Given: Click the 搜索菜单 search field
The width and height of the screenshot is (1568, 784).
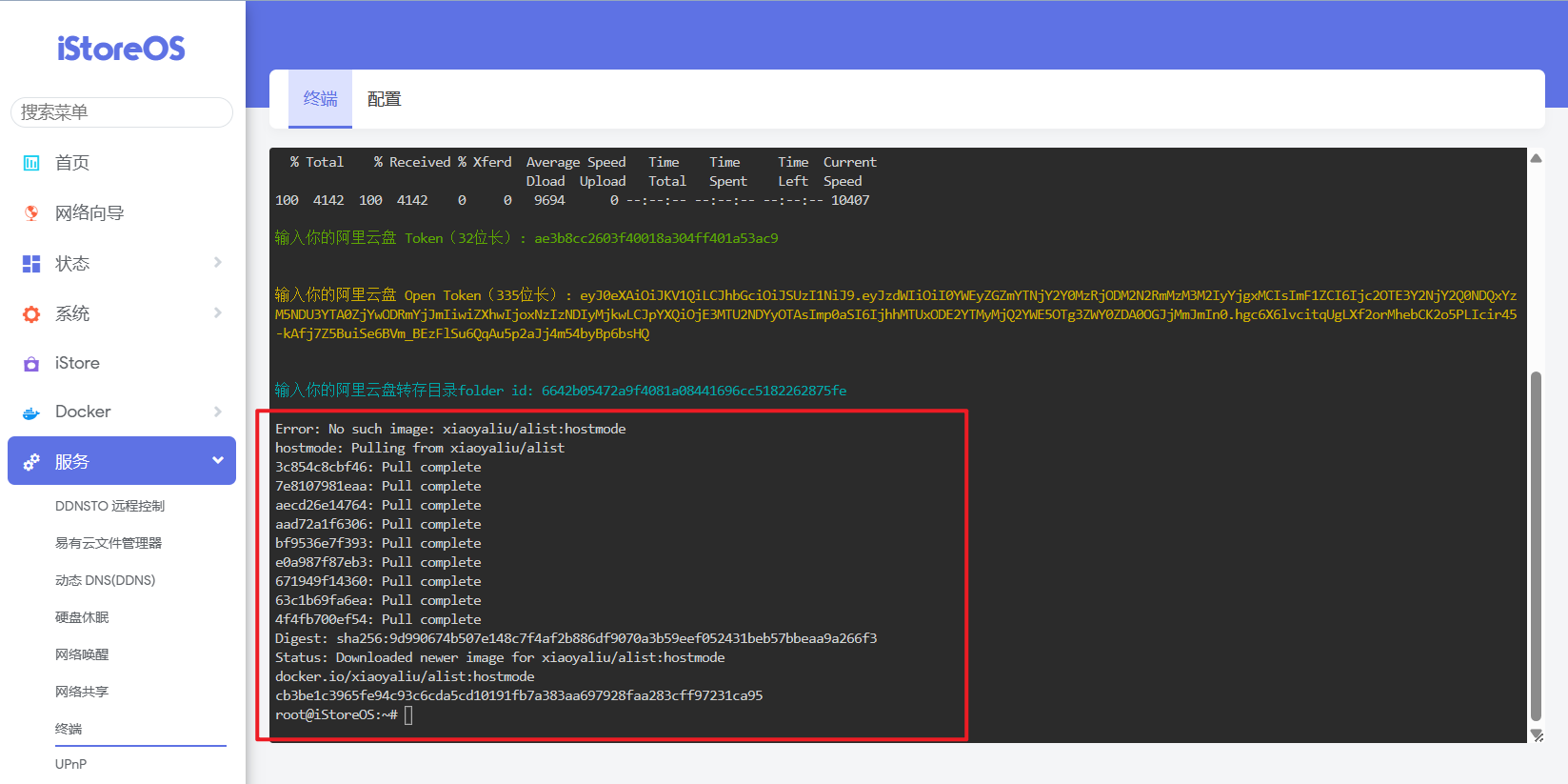Looking at the screenshot, I should 122,112.
